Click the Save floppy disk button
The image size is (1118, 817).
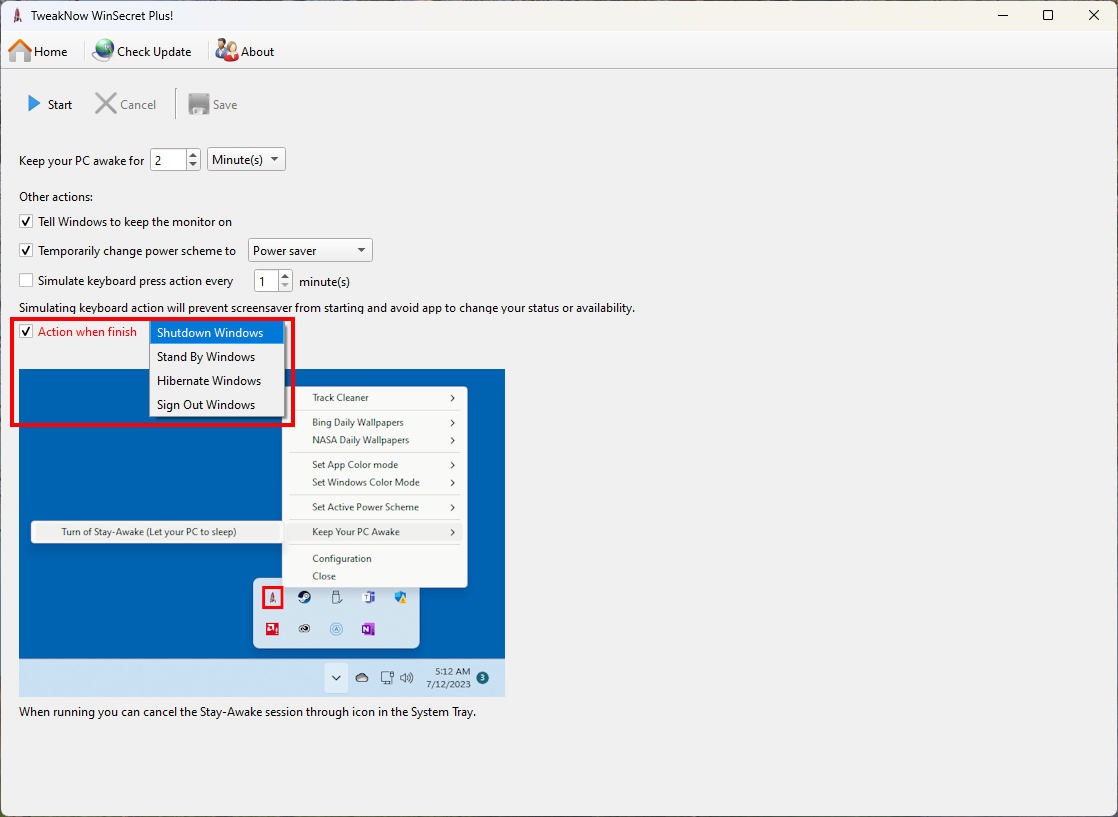coord(212,104)
